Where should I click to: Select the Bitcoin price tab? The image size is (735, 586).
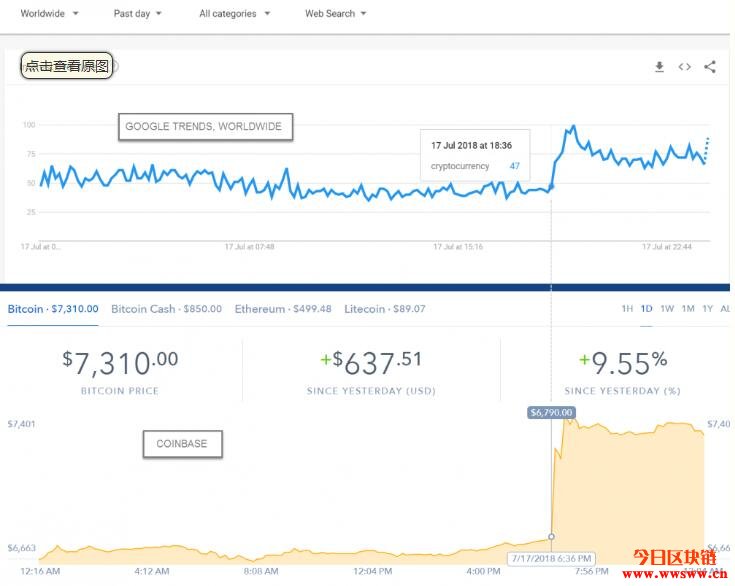[x=53, y=309]
